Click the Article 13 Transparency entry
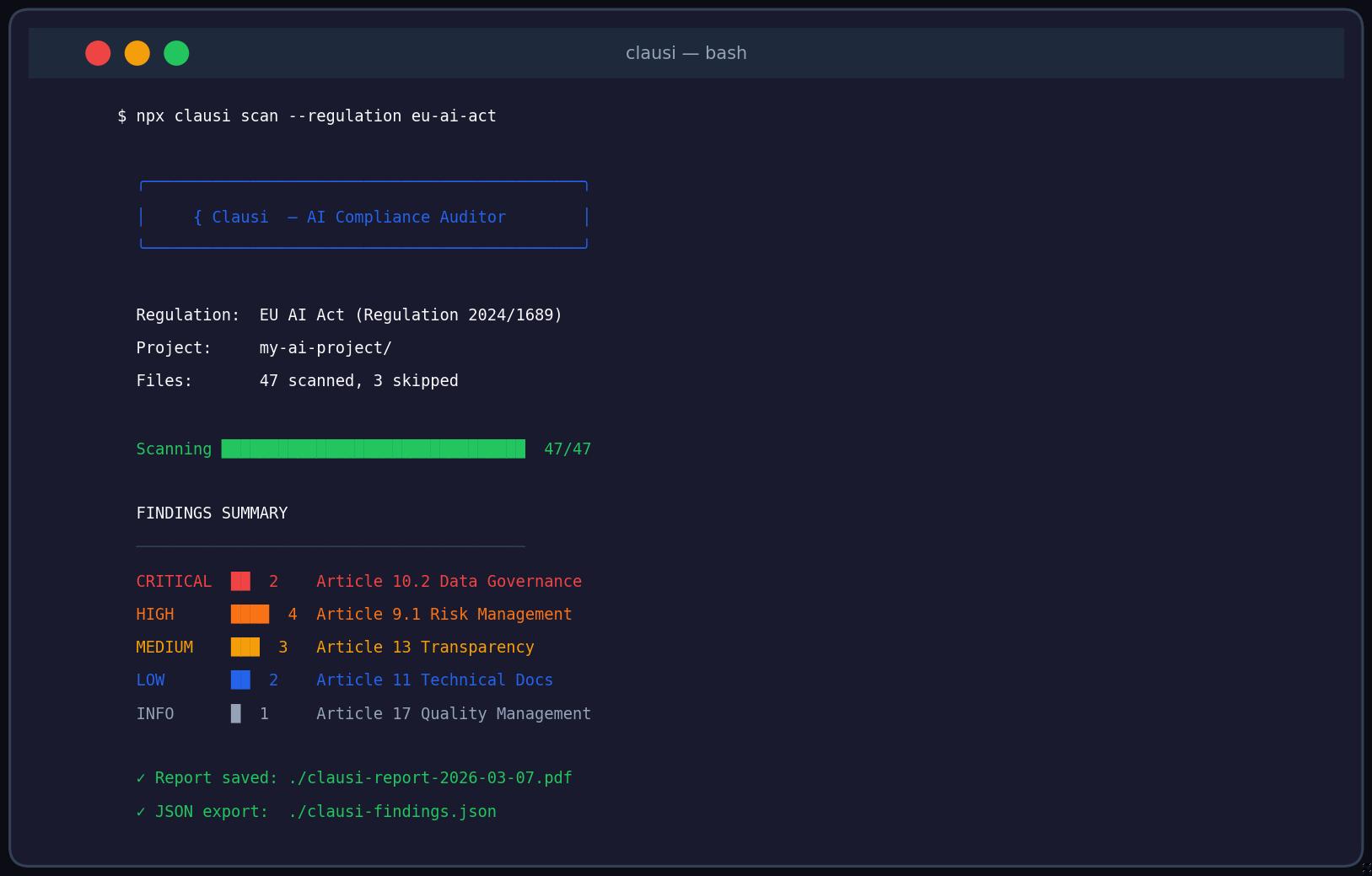1372x876 pixels. 425,647
